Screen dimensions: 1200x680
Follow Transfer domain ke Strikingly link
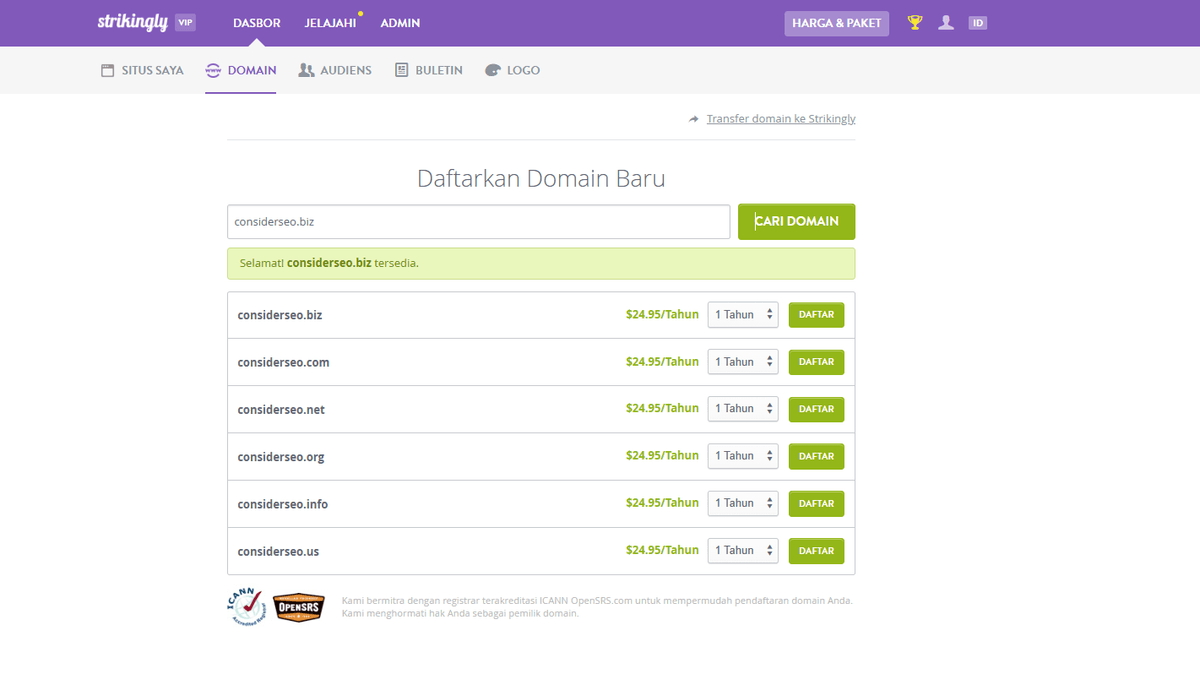(x=781, y=119)
